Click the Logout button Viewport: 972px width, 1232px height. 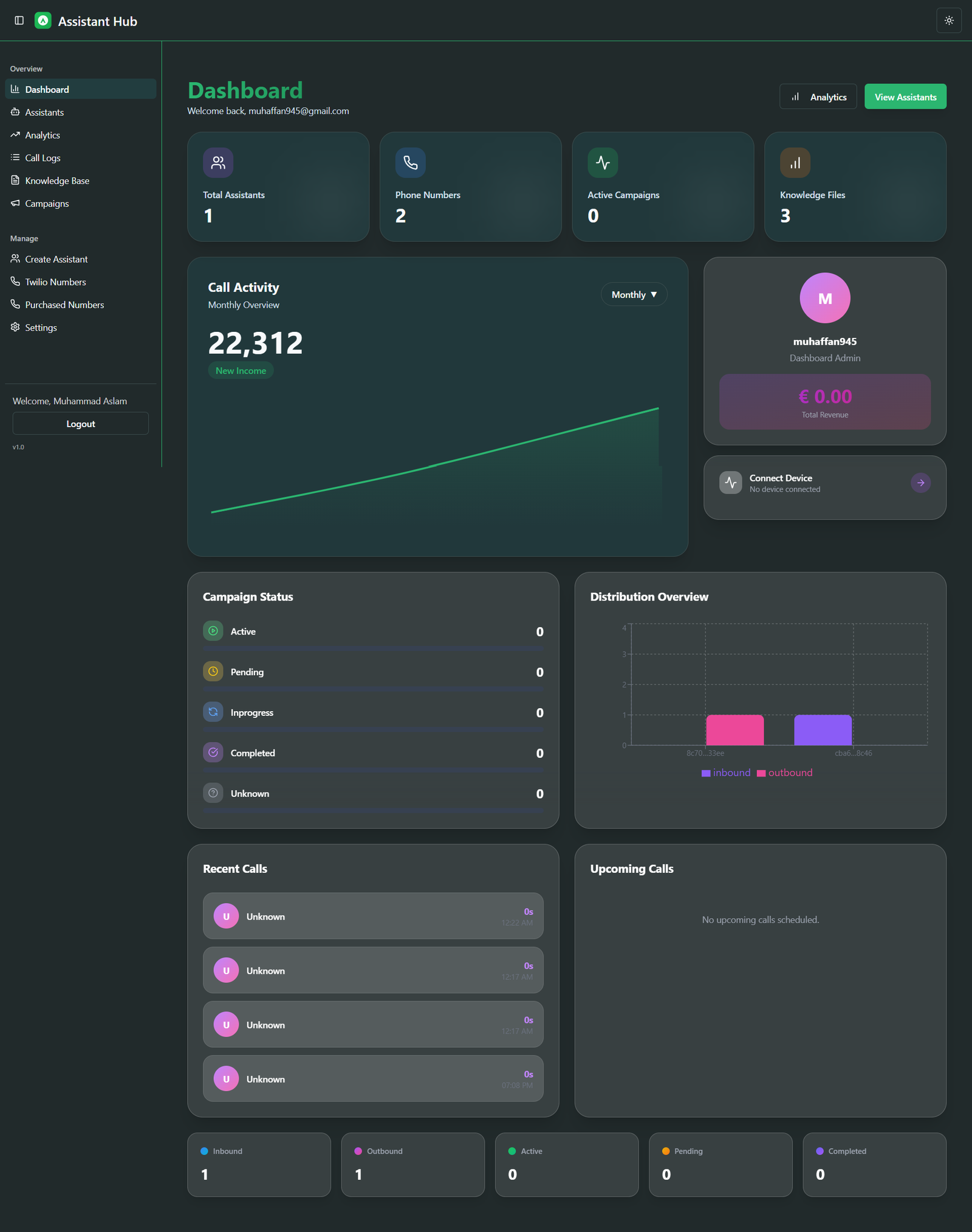[80, 424]
